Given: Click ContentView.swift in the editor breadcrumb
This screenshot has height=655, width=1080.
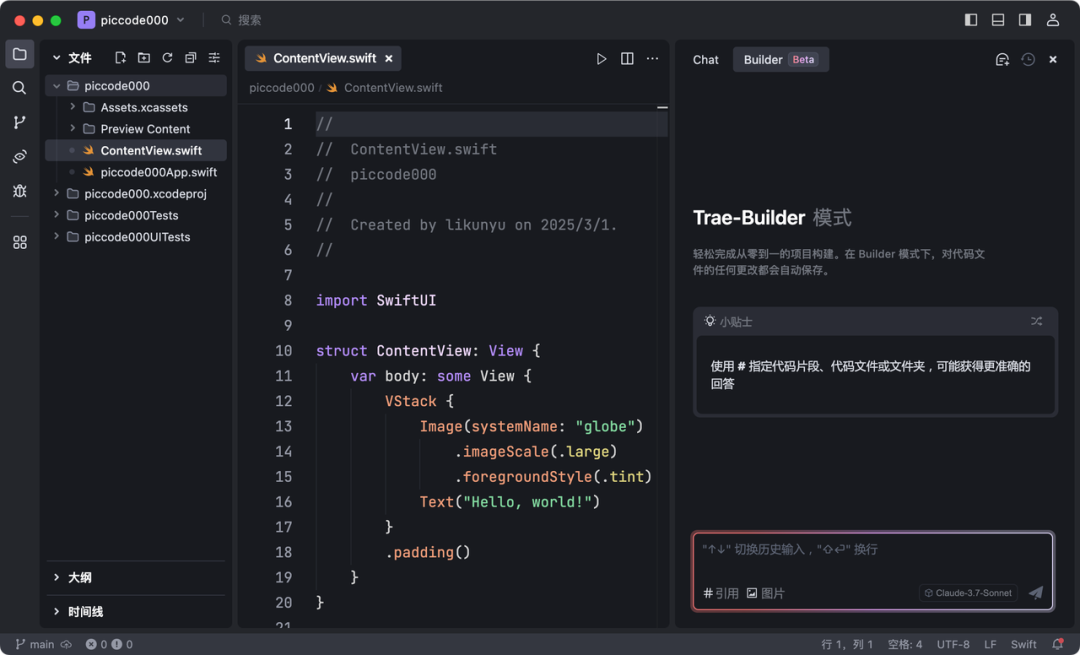Looking at the screenshot, I should click(x=393, y=87).
